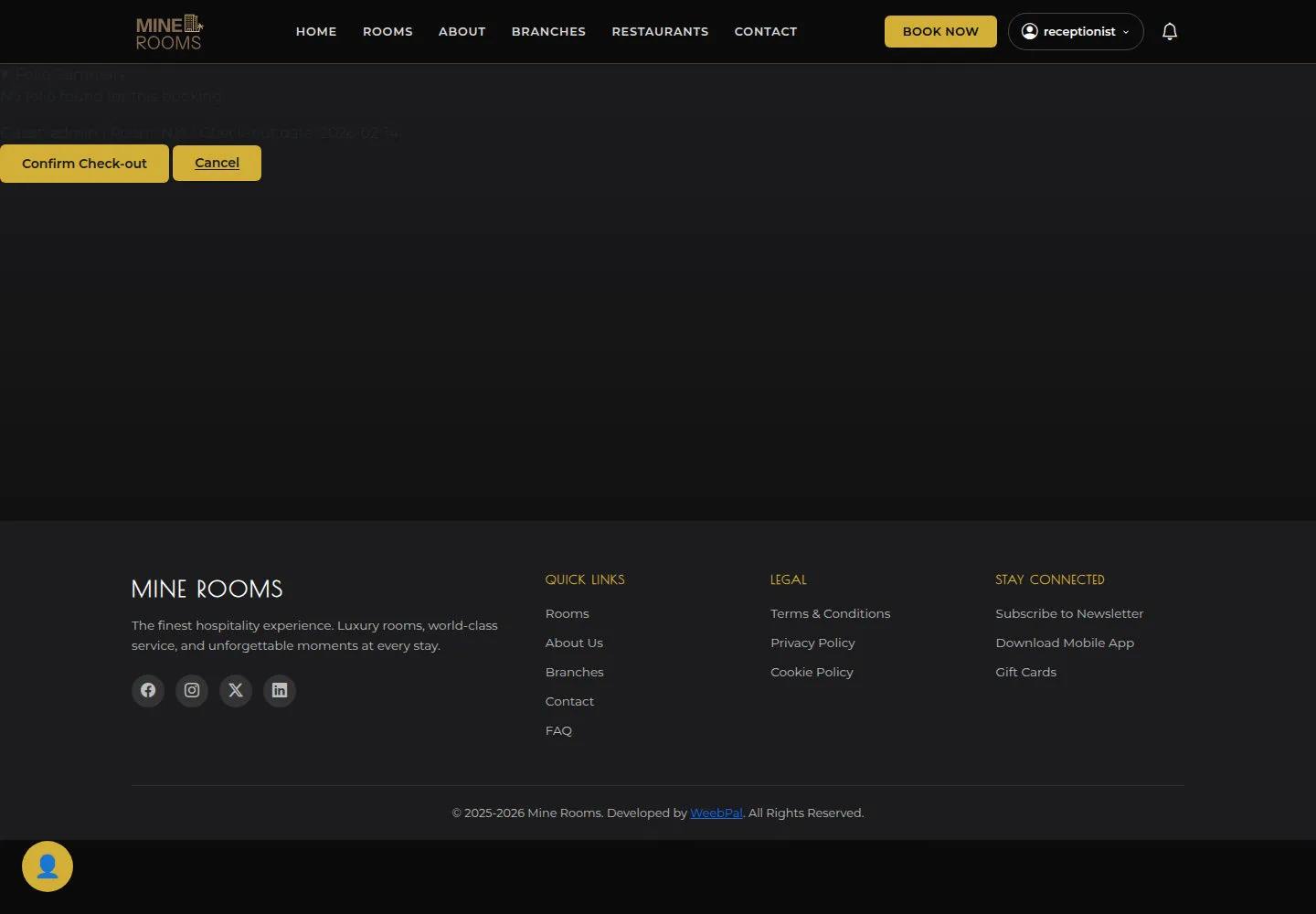Click the 'Legal' footer heading

click(789, 579)
